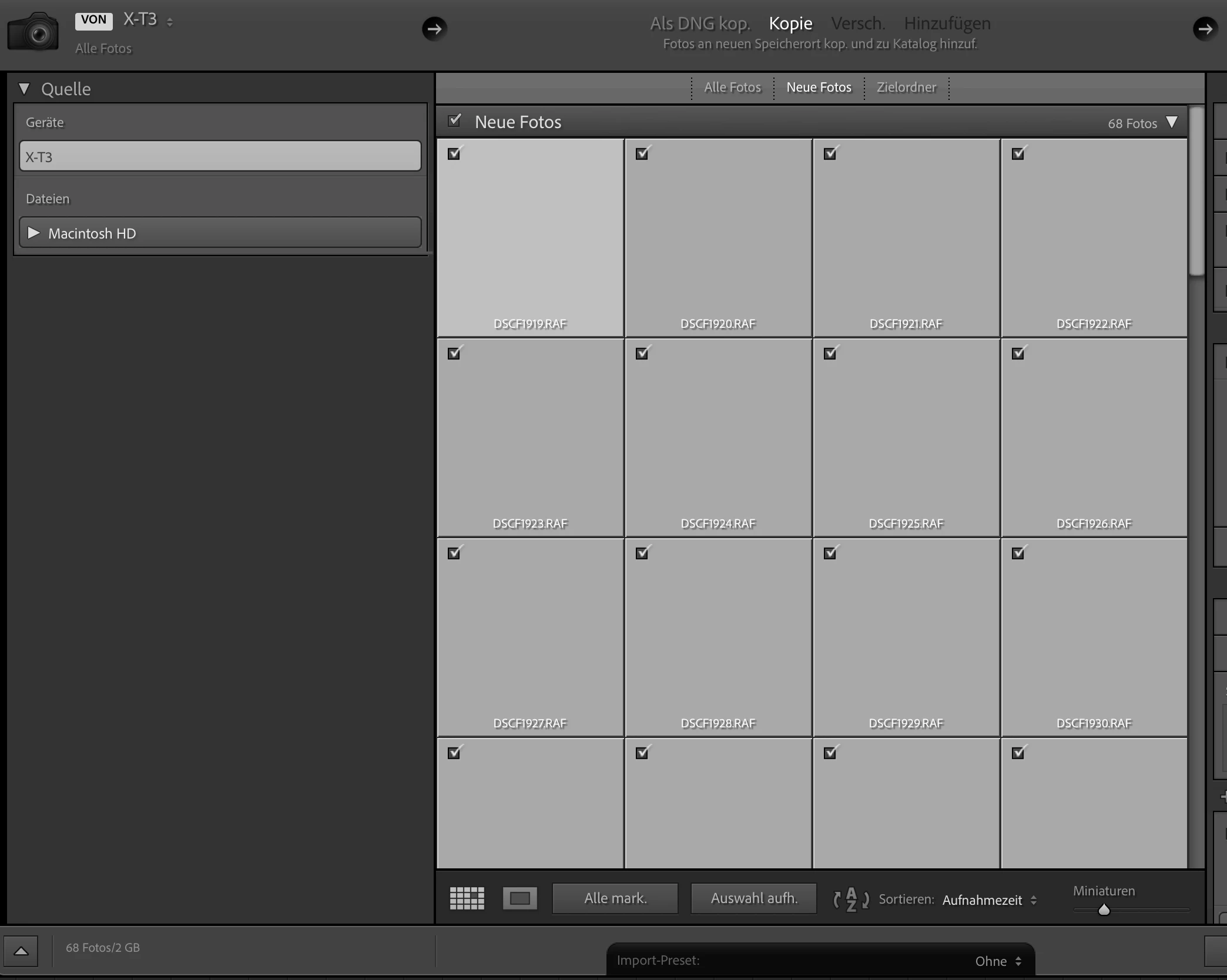The height and width of the screenshot is (980, 1227).
Task: Switch to the Alle Fotos tab
Action: click(x=732, y=88)
